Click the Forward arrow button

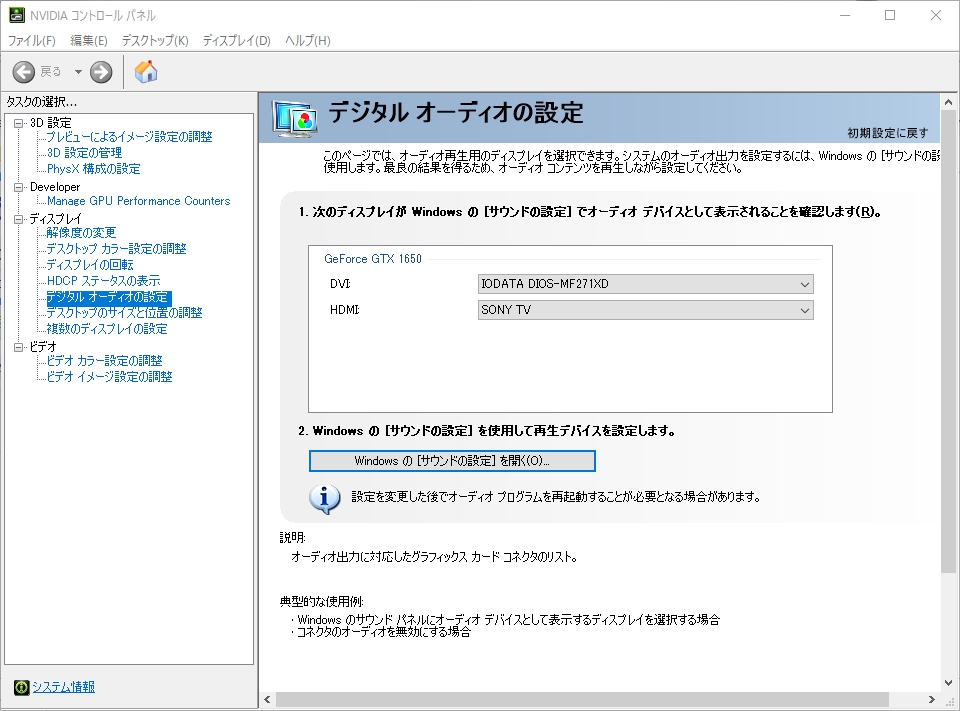tap(101, 72)
